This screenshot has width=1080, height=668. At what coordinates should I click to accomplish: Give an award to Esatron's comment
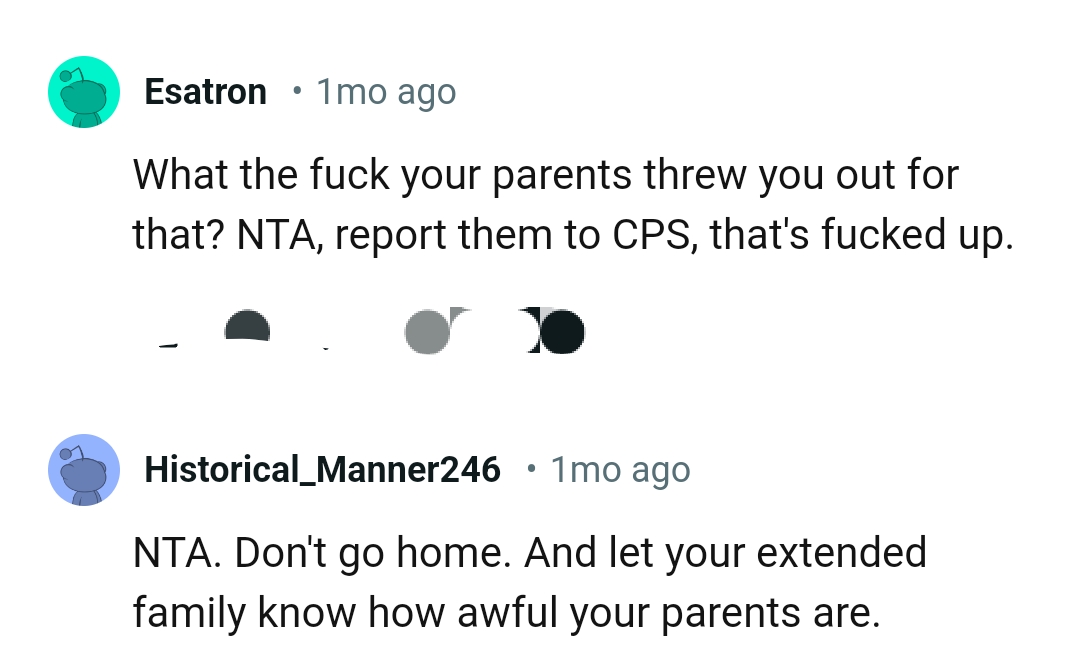tap(430, 330)
